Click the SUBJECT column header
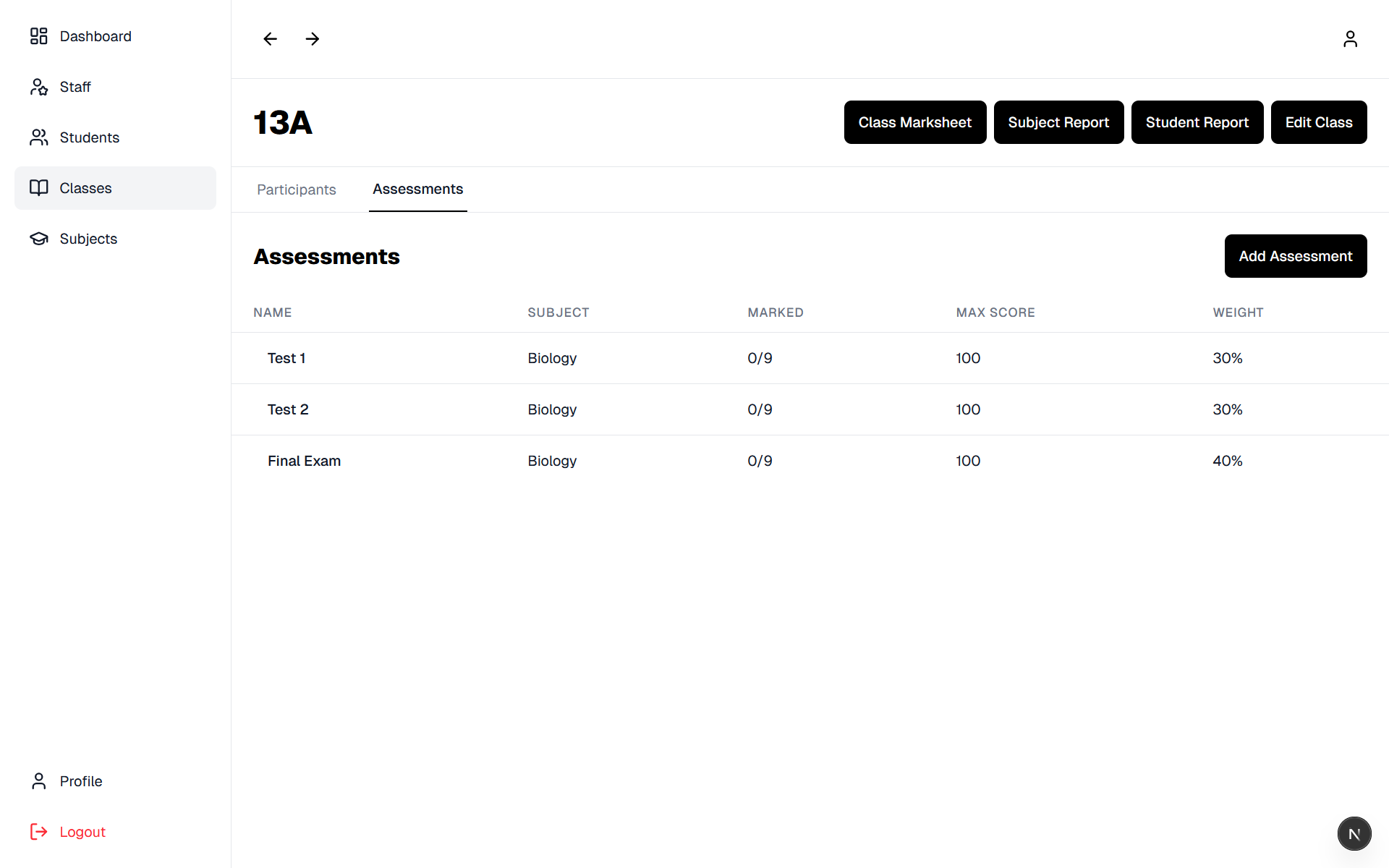 coord(558,312)
